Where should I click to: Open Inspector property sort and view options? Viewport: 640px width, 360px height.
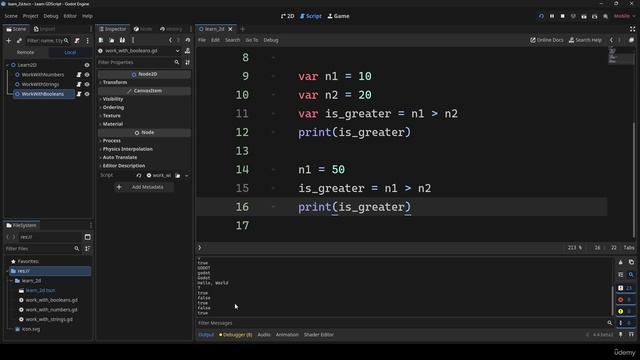click(187, 62)
